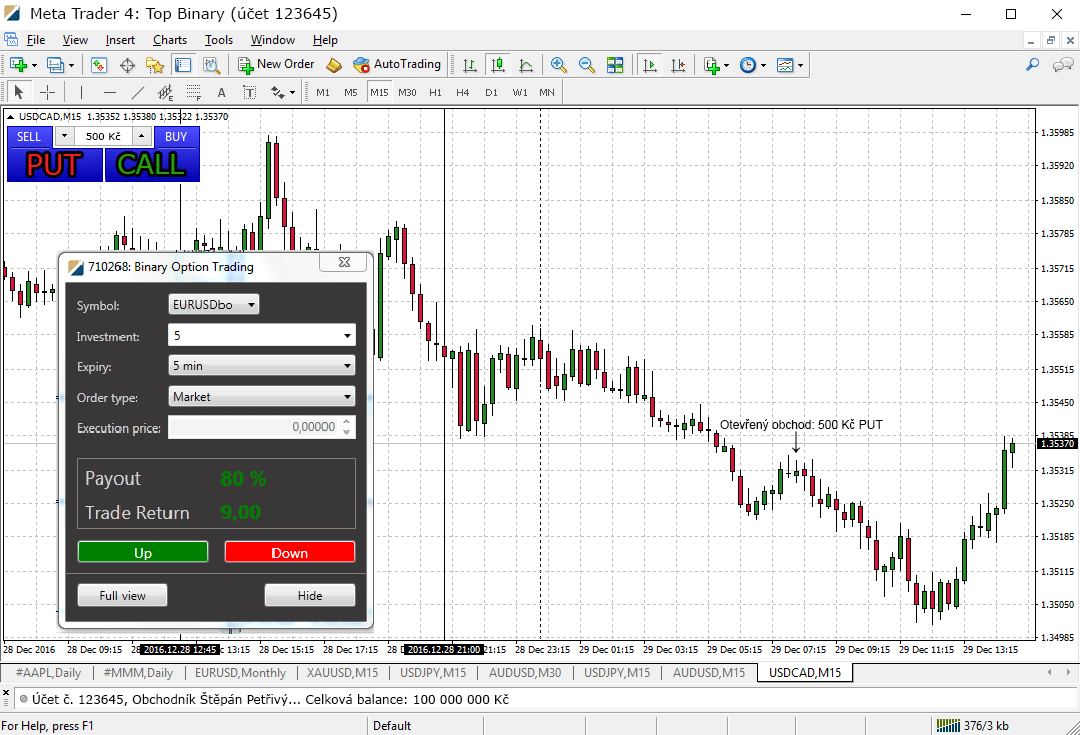Select the equidistant channel tool

pyautogui.click(x=165, y=92)
